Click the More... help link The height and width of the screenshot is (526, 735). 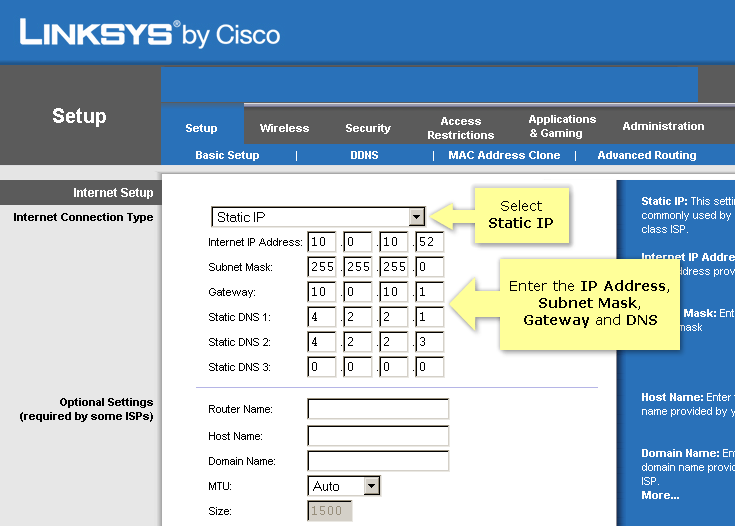pyautogui.click(x=660, y=495)
